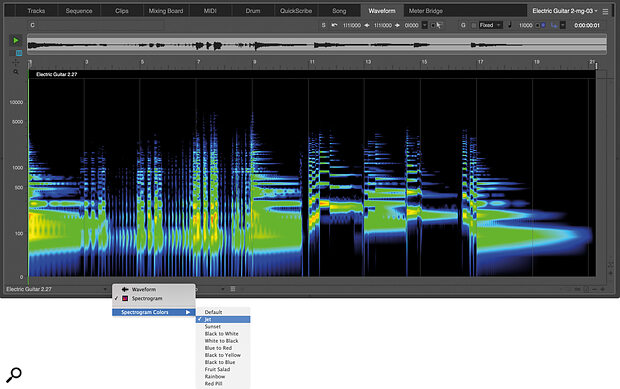The width and height of the screenshot is (620, 389).
Task: Click the C button at toolbar left
Action: point(32,25)
